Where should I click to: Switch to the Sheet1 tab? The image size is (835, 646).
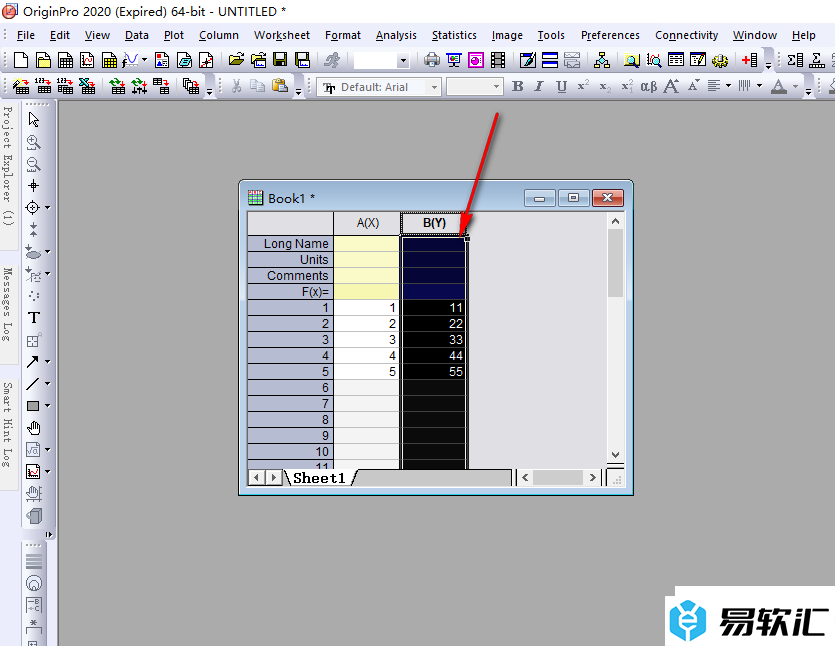pyautogui.click(x=319, y=478)
